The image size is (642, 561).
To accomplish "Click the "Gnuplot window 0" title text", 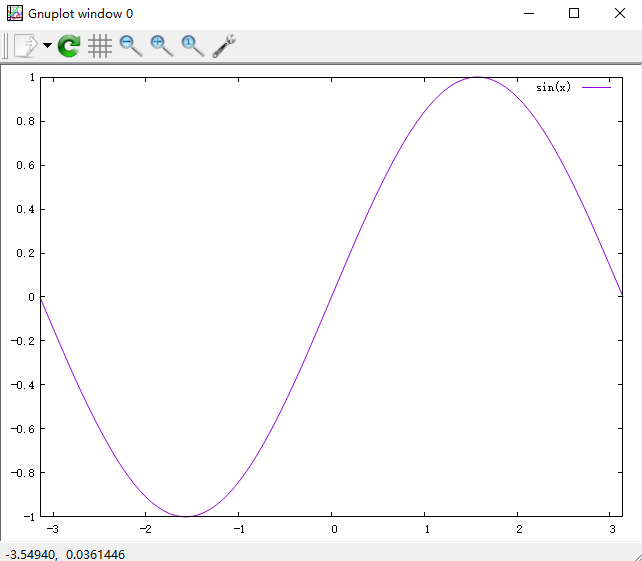I will pyautogui.click(x=80, y=13).
